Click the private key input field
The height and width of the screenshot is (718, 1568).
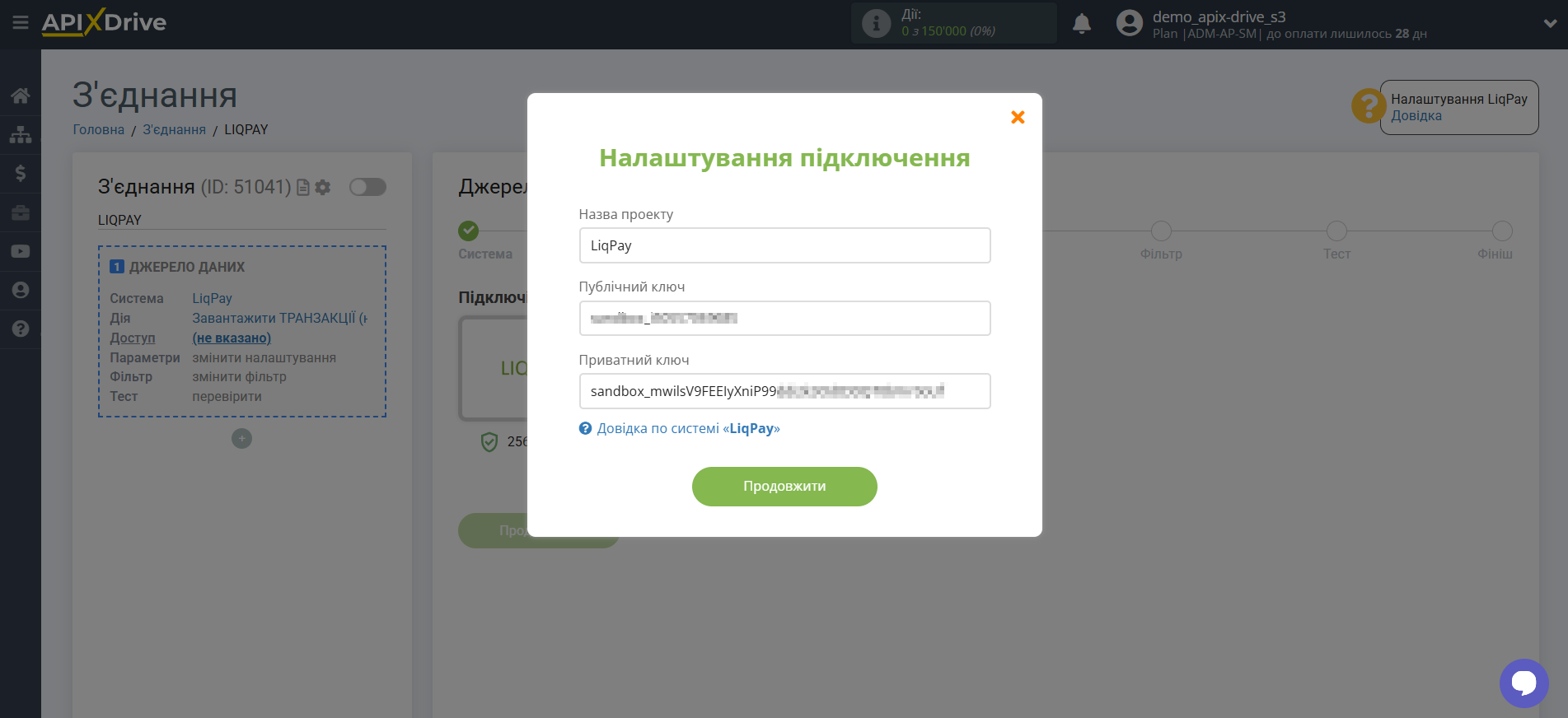click(784, 391)
